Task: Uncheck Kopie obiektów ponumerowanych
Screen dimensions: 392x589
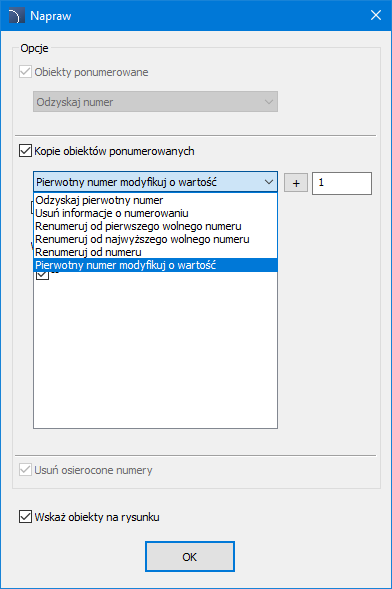Action: 25,151
